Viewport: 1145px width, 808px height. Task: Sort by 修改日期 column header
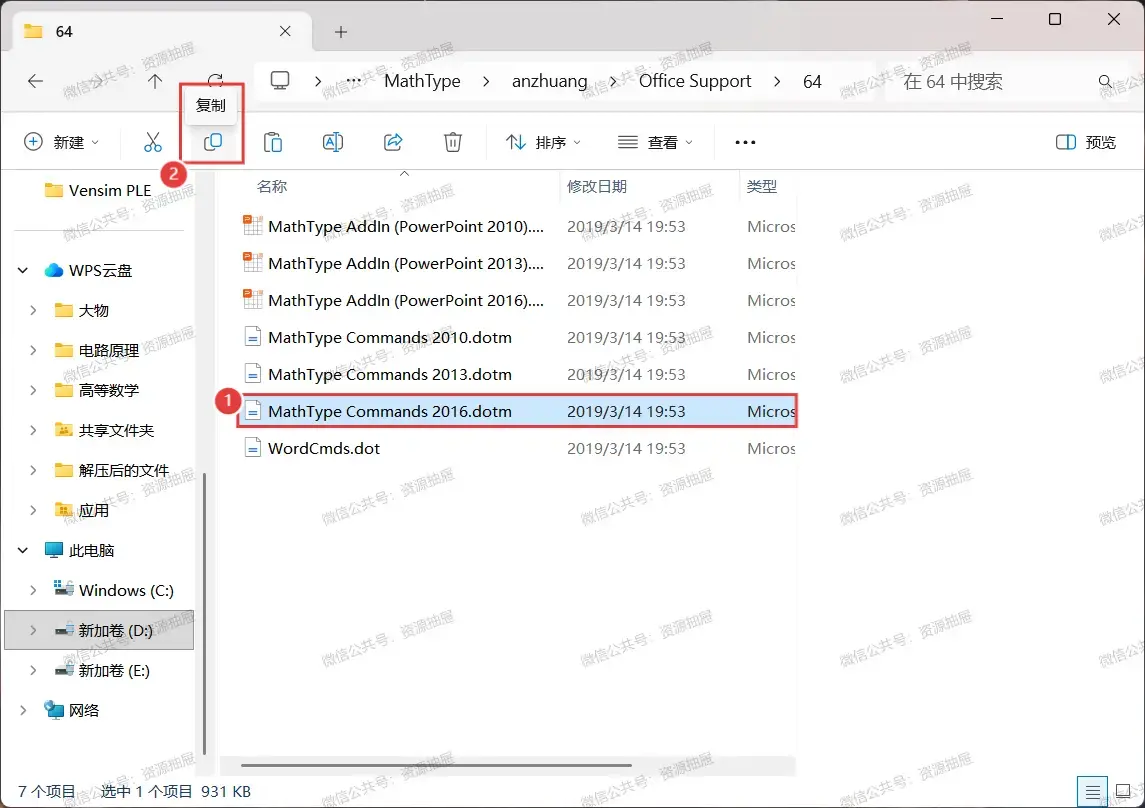(x=597, y=187)
